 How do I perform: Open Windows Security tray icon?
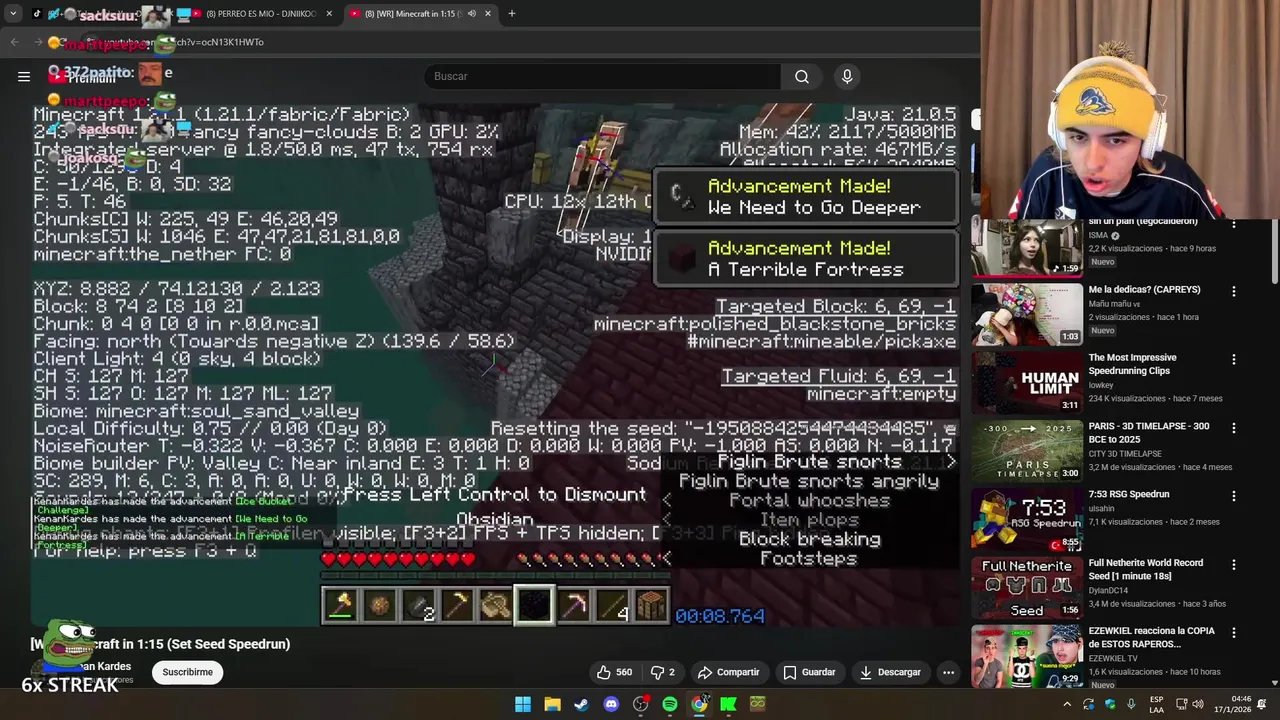[1109, 704]
